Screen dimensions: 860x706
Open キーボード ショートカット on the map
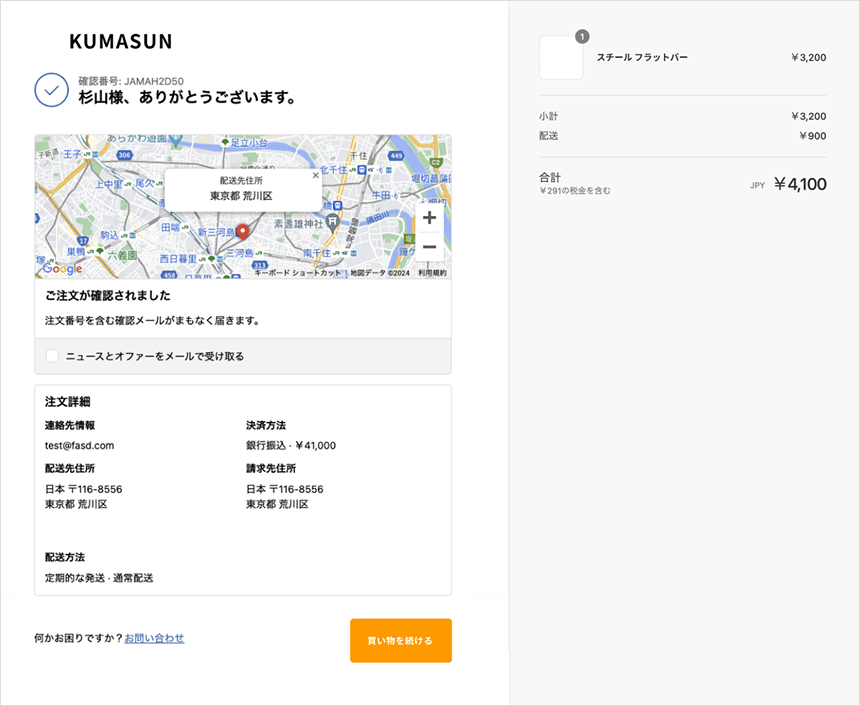pyautogui.click(x=297, y=273)
